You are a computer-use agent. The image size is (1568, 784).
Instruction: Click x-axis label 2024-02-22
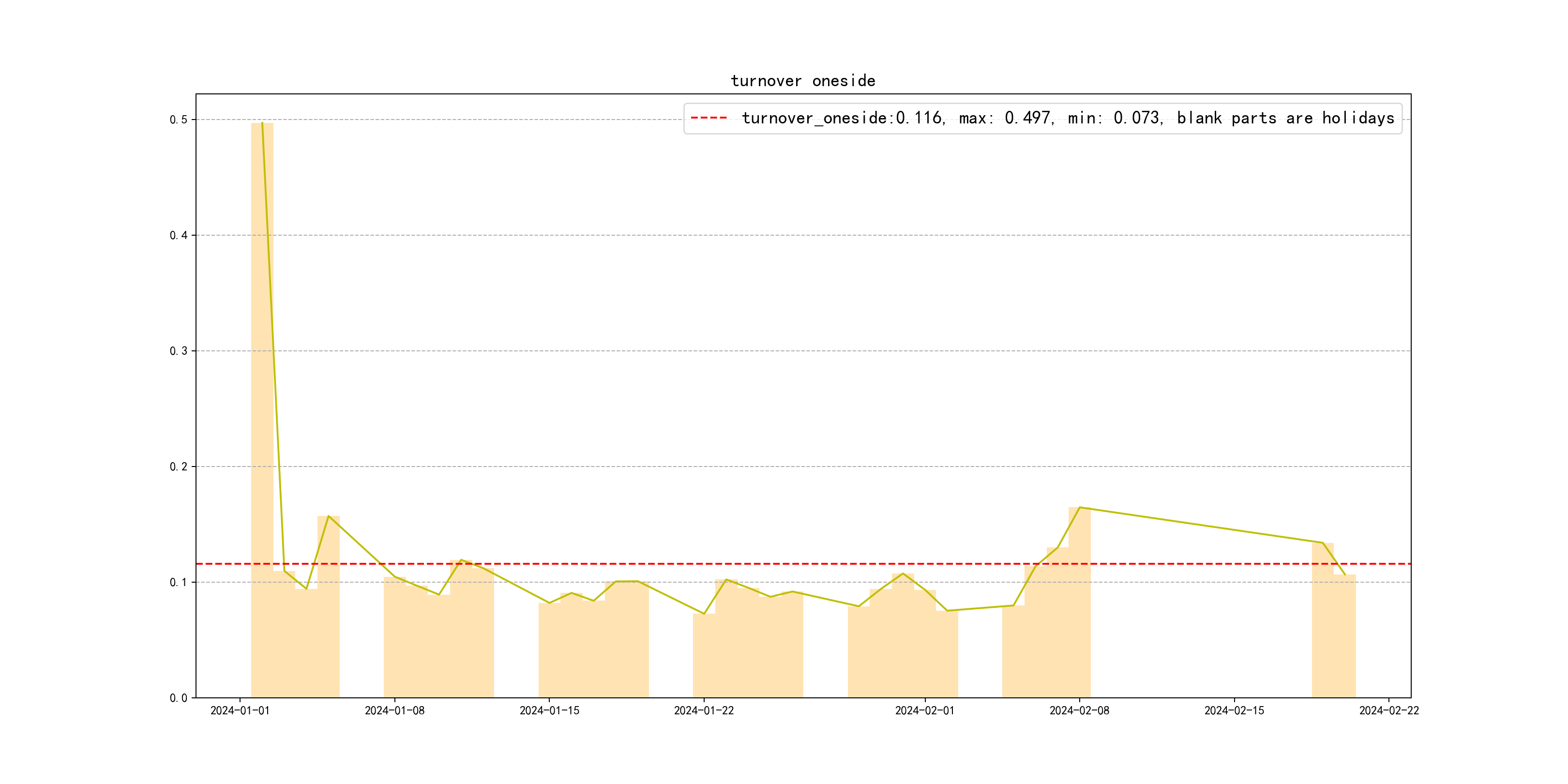(1388, 711)
